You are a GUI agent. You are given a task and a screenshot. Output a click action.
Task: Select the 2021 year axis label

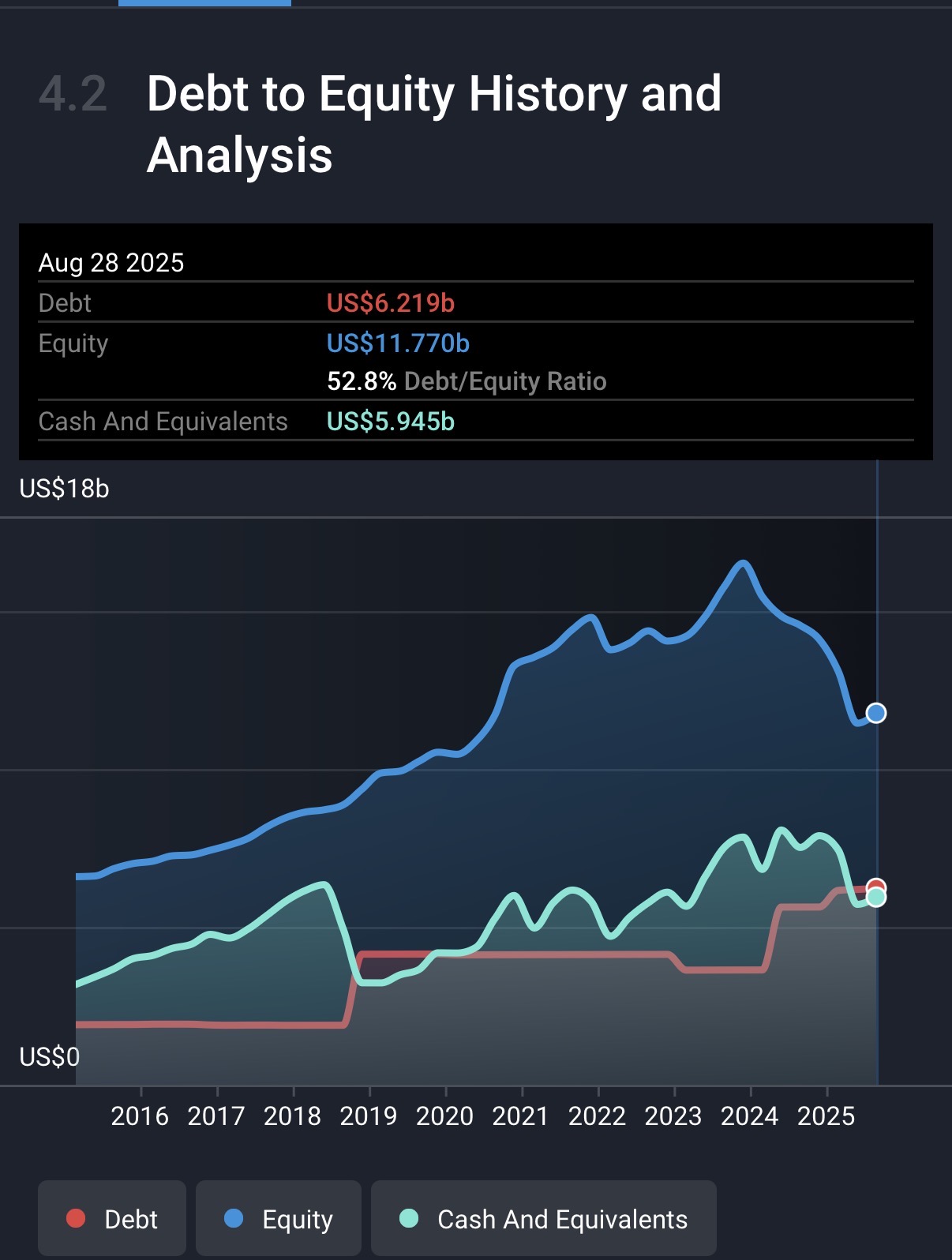coord(521,1116)
